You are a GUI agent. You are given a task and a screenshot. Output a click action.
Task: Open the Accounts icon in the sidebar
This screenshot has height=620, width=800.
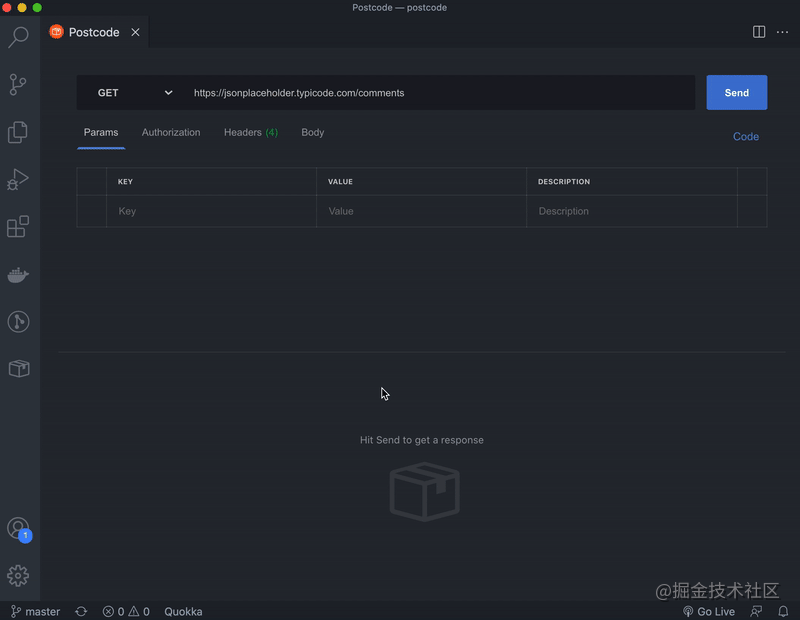pos(19,528)
